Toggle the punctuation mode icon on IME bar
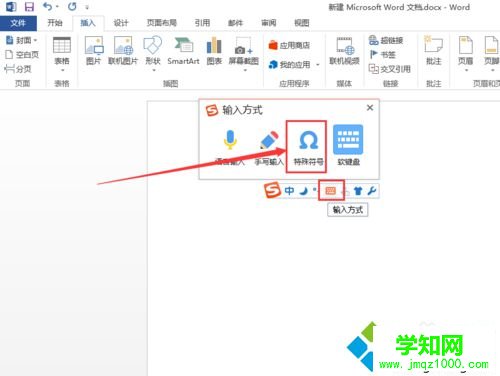Image resolution: width=500 pixels, height=376 pixels. pyautogui.click(x=314, y=190)
